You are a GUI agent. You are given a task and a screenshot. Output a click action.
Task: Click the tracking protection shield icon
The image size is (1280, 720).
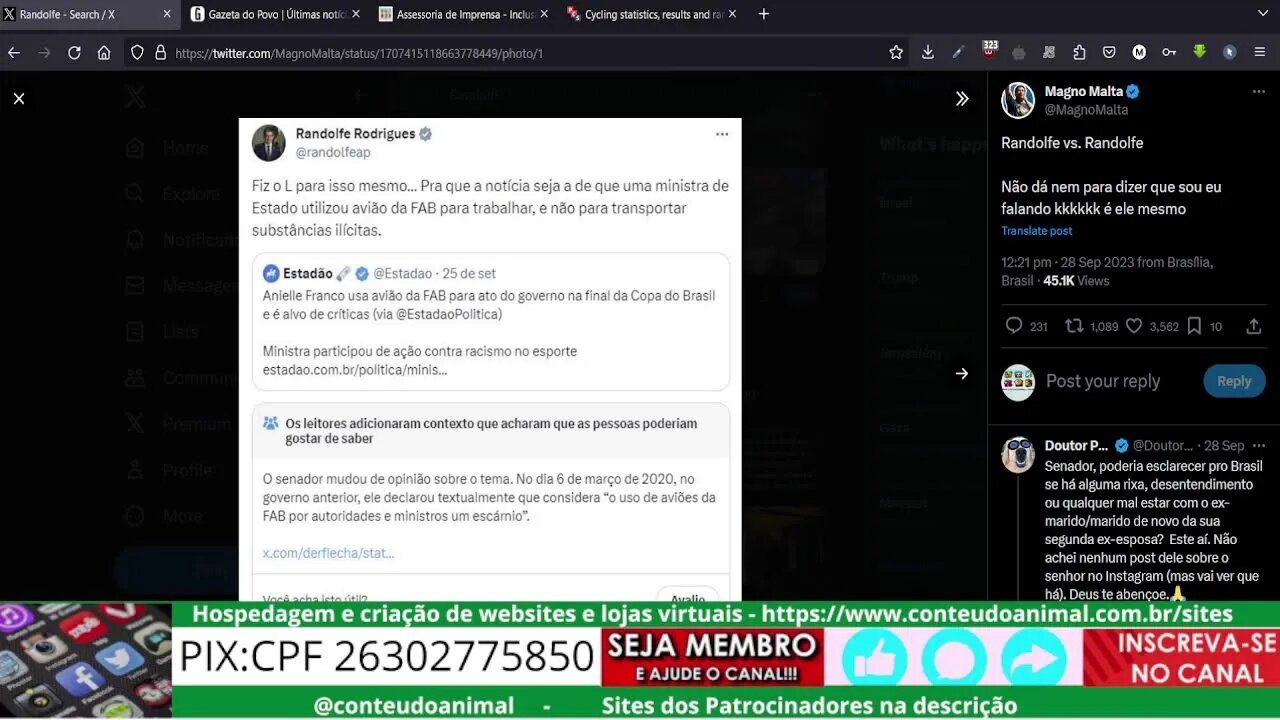(138, 53)
